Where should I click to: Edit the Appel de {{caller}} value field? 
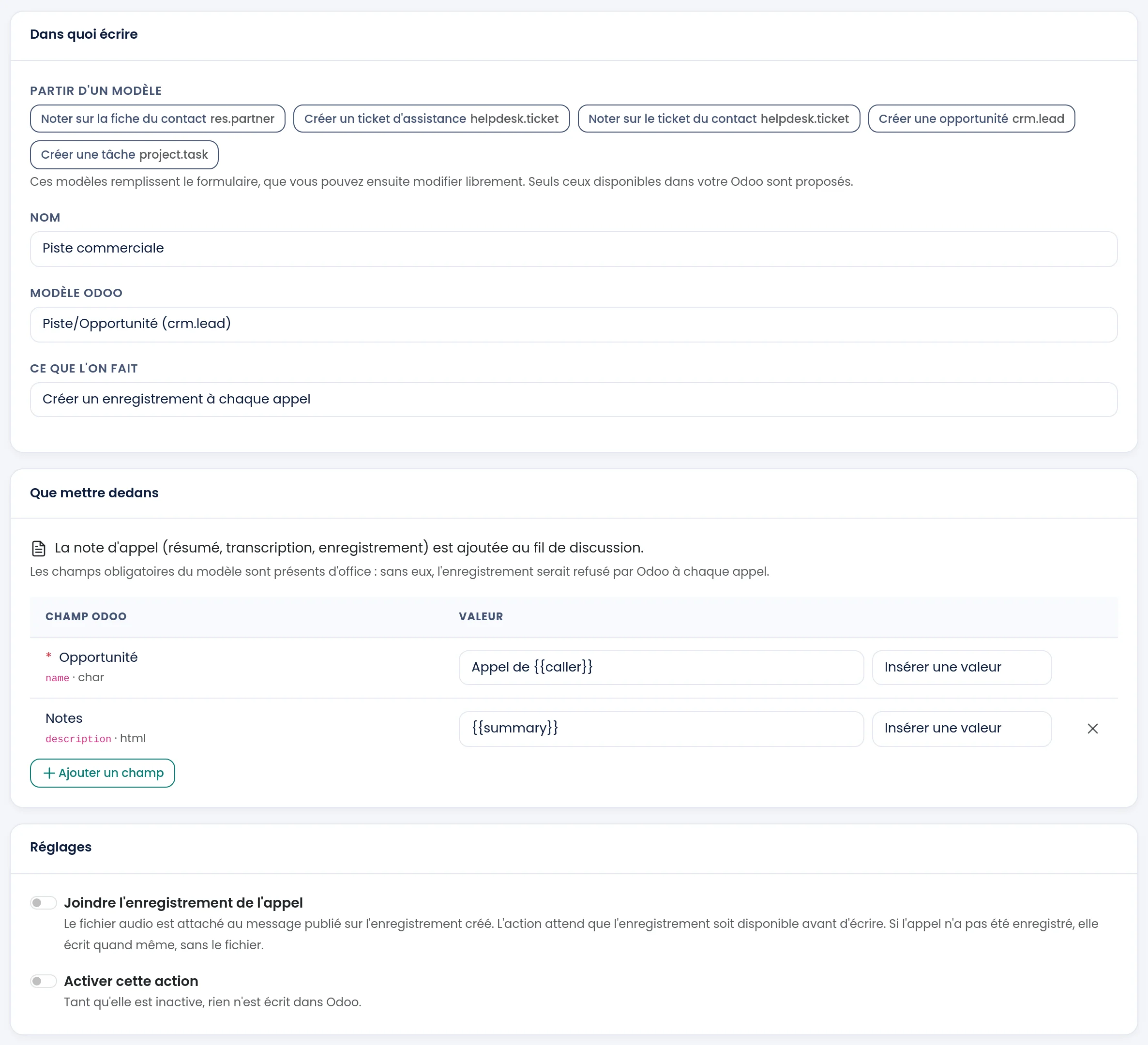point(661,667)
